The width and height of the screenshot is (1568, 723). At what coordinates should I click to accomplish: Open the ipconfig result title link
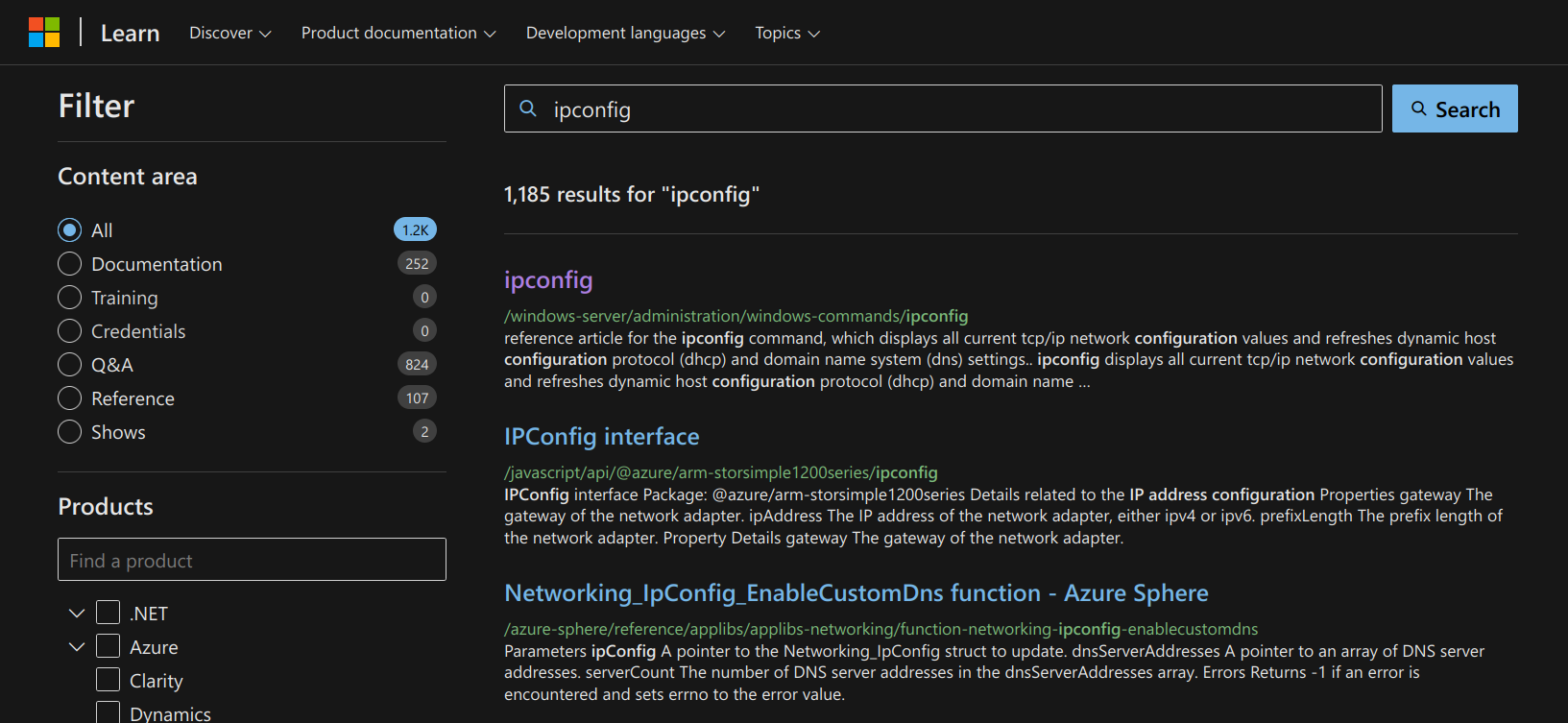pos(548,280)
